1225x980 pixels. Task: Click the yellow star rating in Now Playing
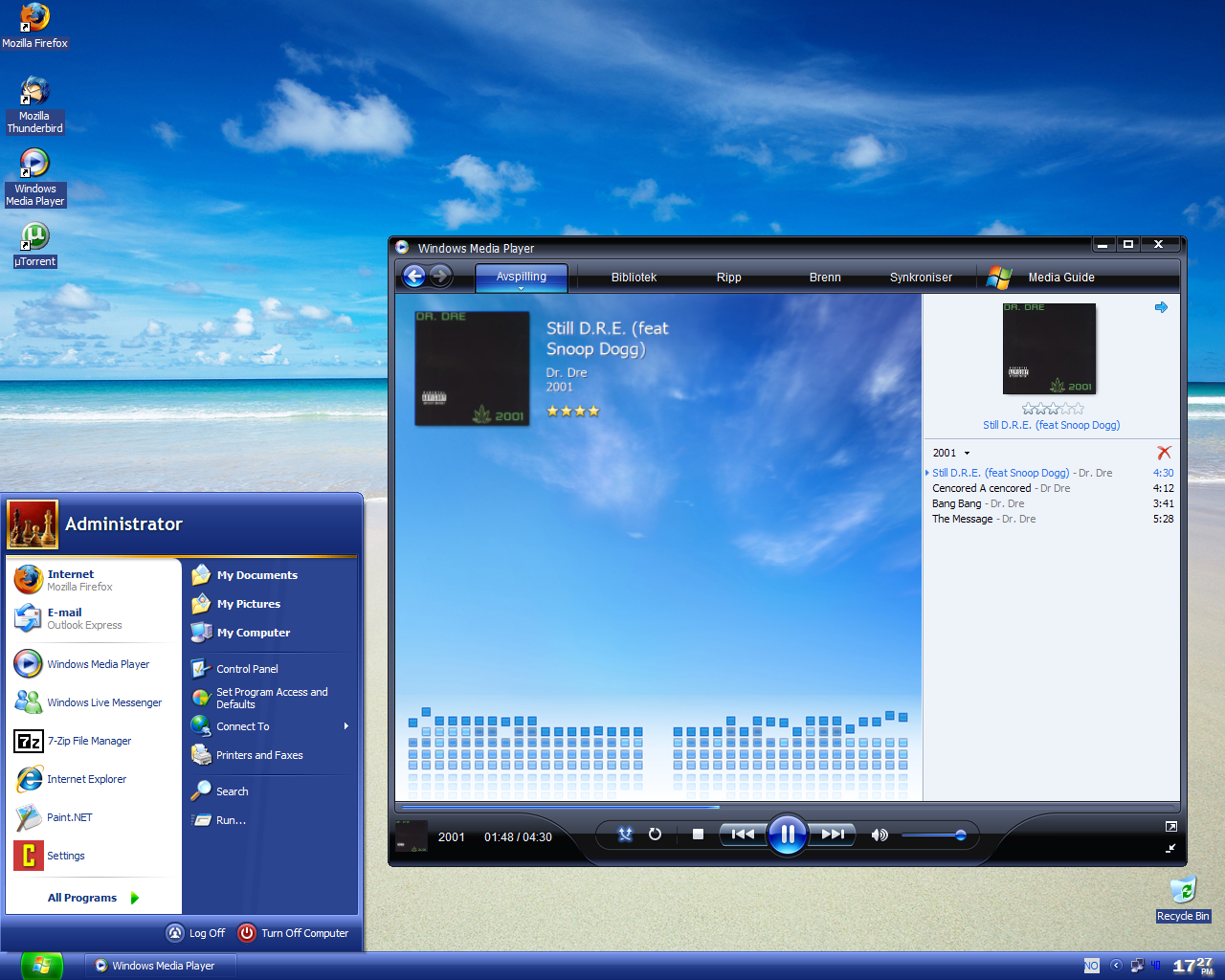coord(573,412)
